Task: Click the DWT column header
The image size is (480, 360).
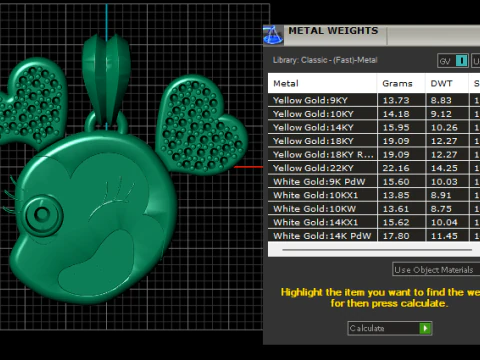Action: coord(447,83)
